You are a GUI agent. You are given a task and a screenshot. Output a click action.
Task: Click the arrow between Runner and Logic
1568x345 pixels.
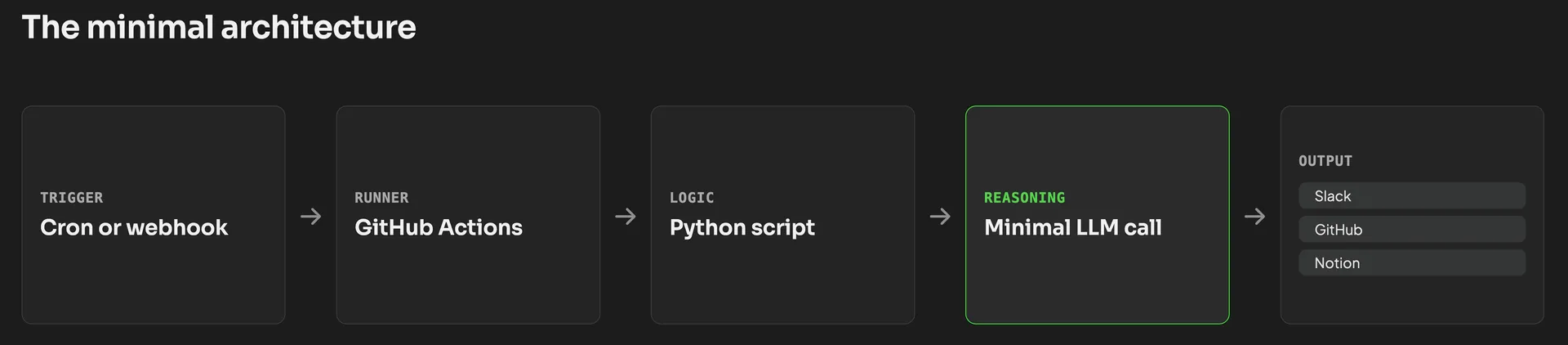(626, 216)
